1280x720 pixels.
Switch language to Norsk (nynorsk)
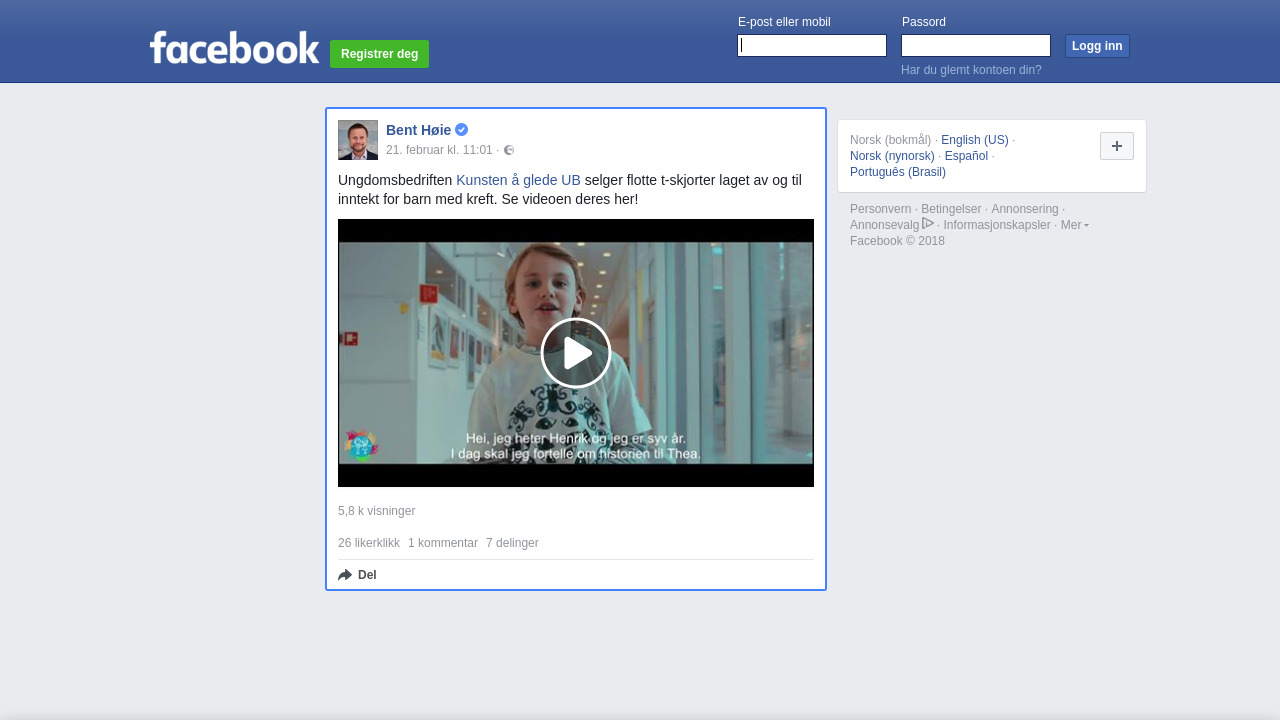(x=892, y=156)
